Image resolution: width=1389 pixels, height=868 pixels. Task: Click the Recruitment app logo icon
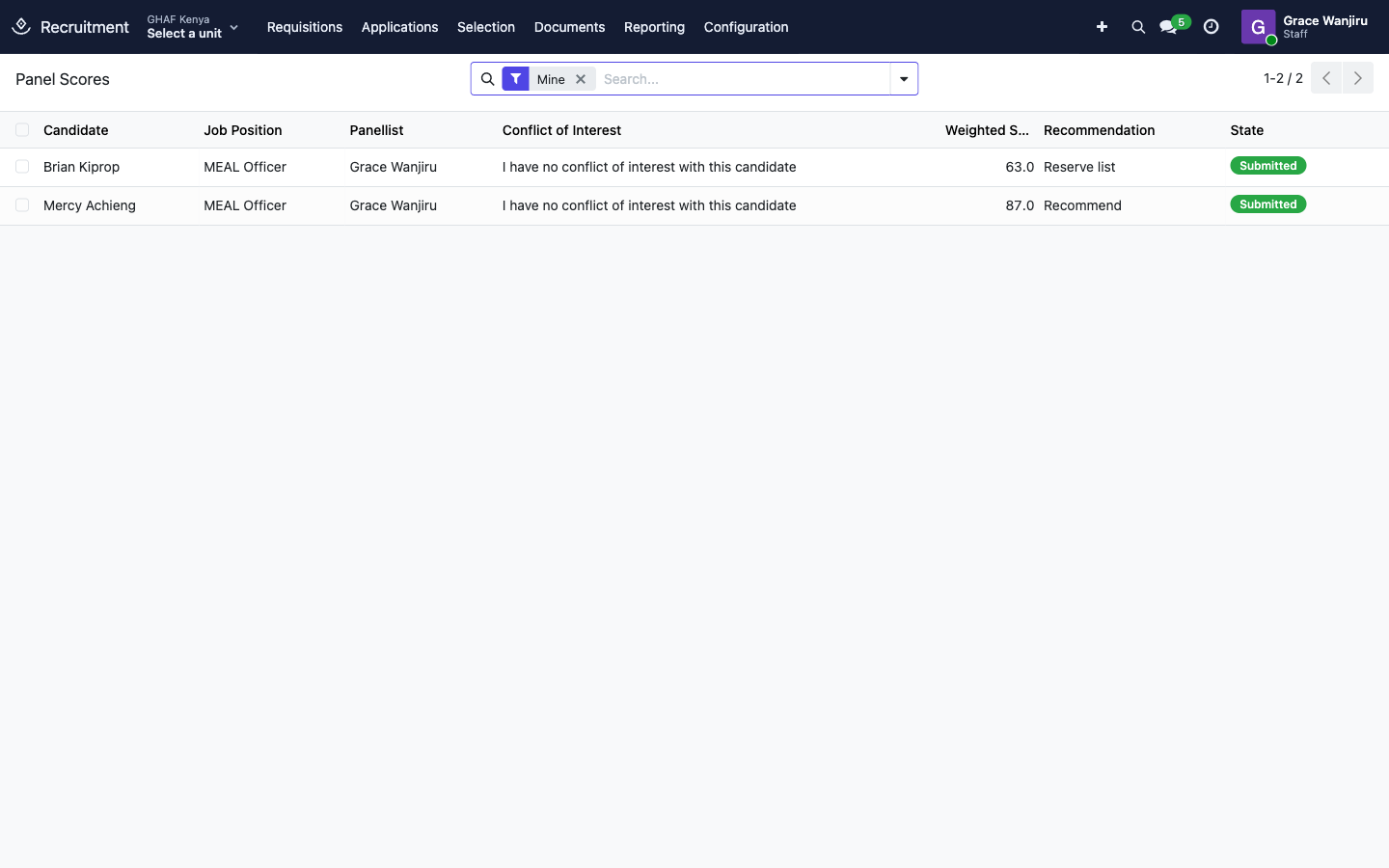coord(21,26)
